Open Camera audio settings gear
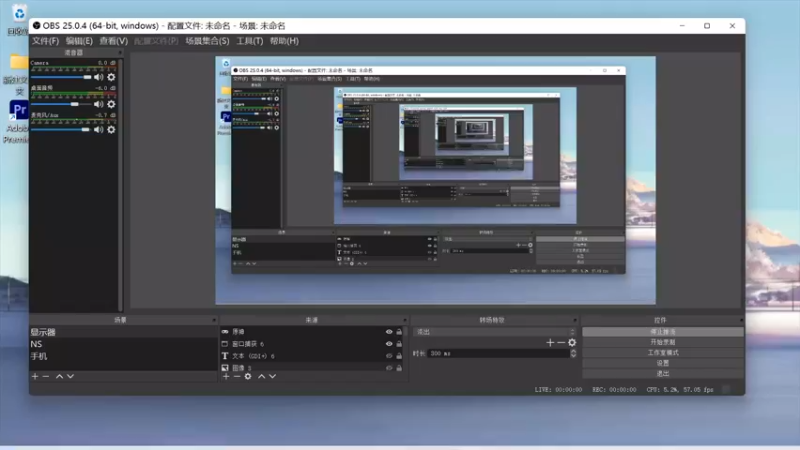This screenshot has height=450, width=800. 111,77
